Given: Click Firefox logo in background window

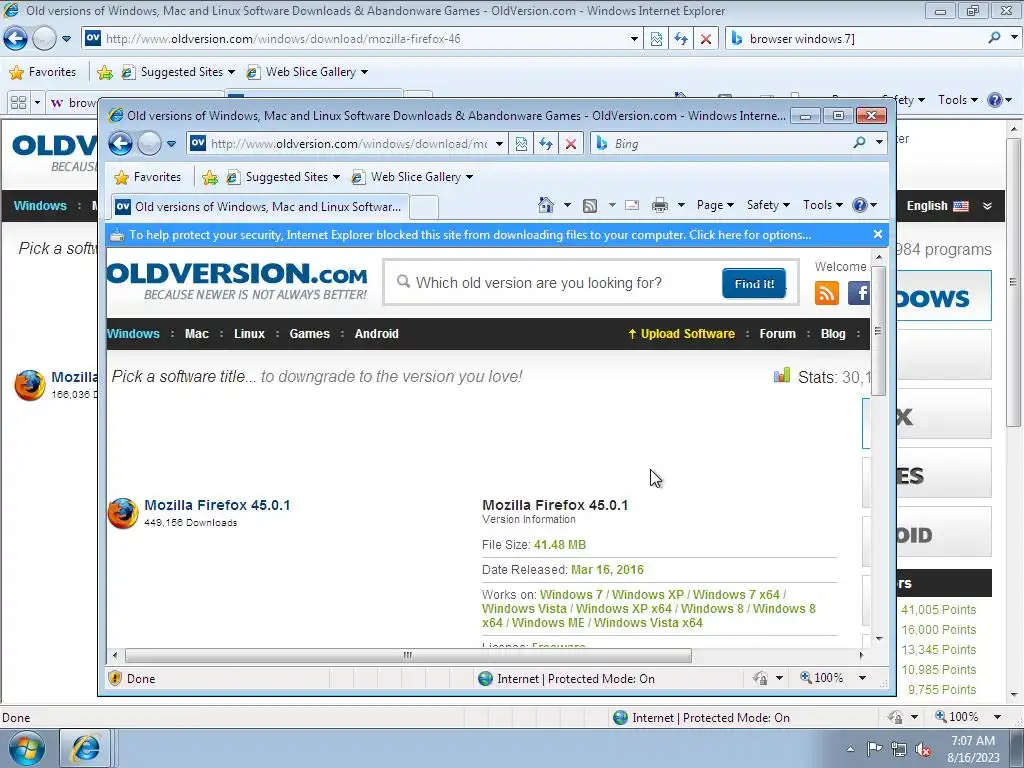Looking at the screenshot, I should click(x=30, y=385).
